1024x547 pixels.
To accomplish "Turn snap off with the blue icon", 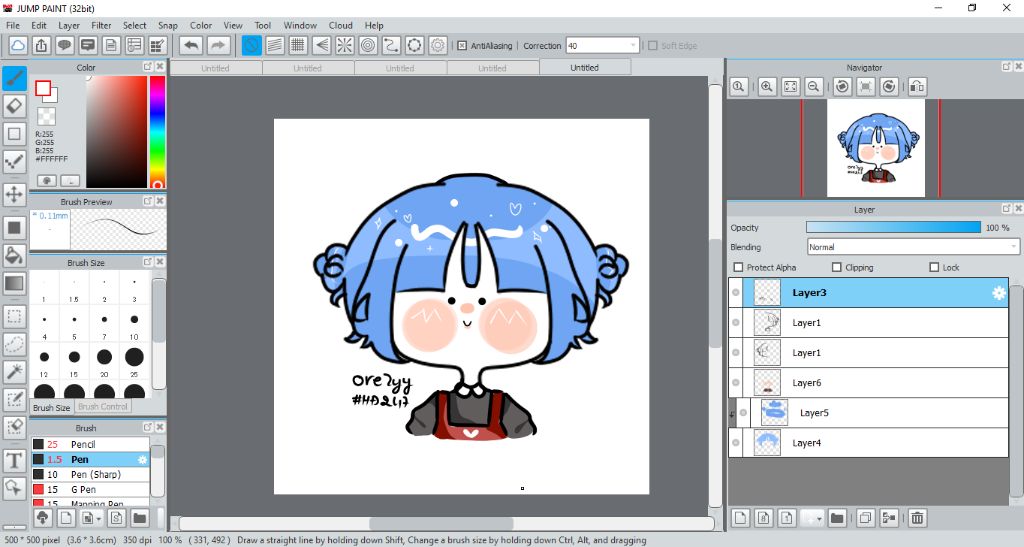I will tap(251, 46).
